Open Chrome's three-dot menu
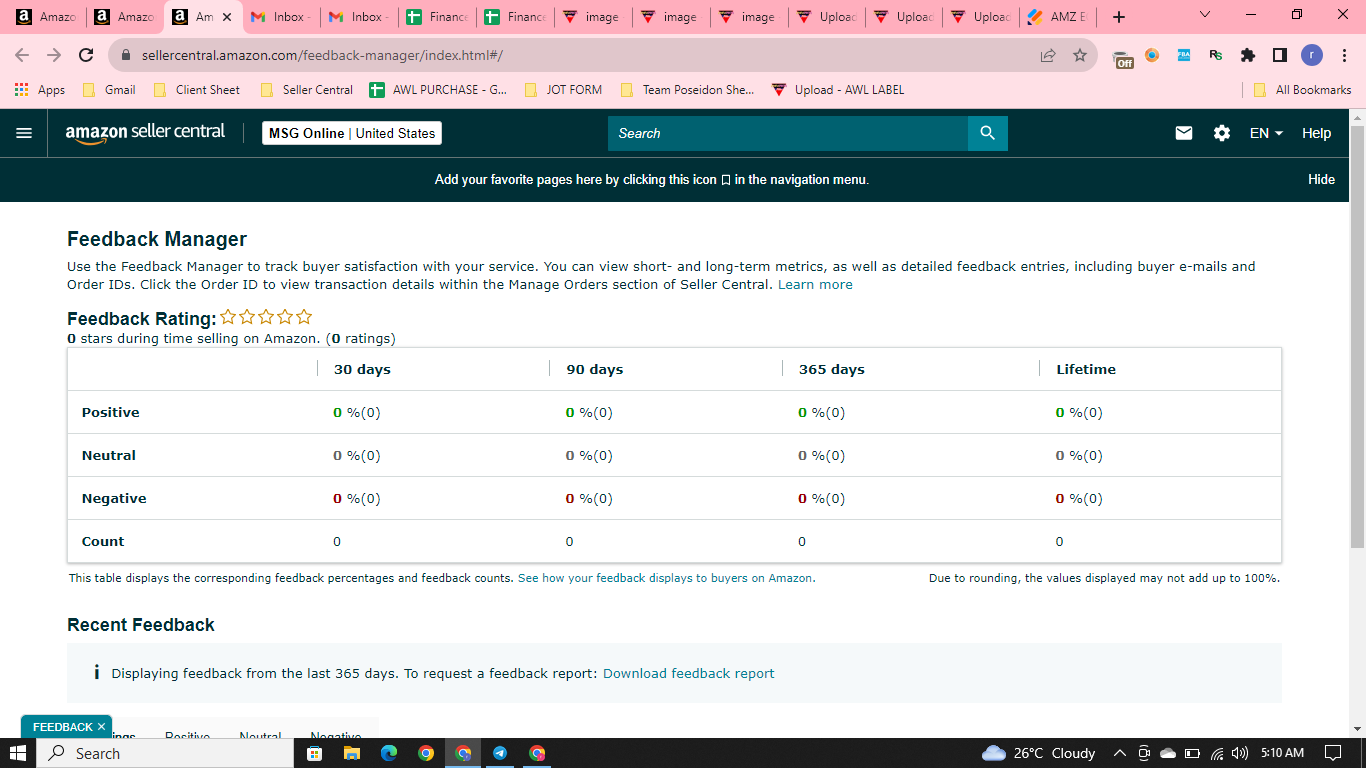The image size is (1366, 768). (1344, 55)
